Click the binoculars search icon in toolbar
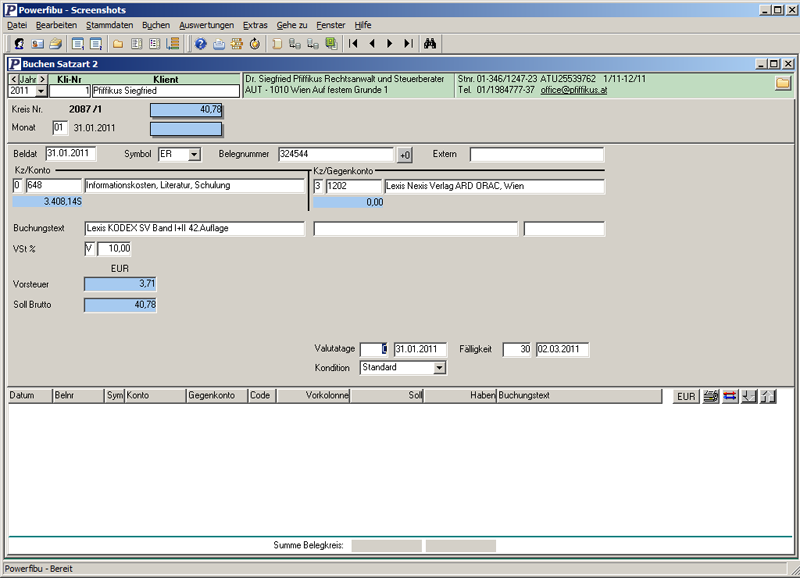Image resolution: width=800 pixels, height=578 pixels. 430,44
